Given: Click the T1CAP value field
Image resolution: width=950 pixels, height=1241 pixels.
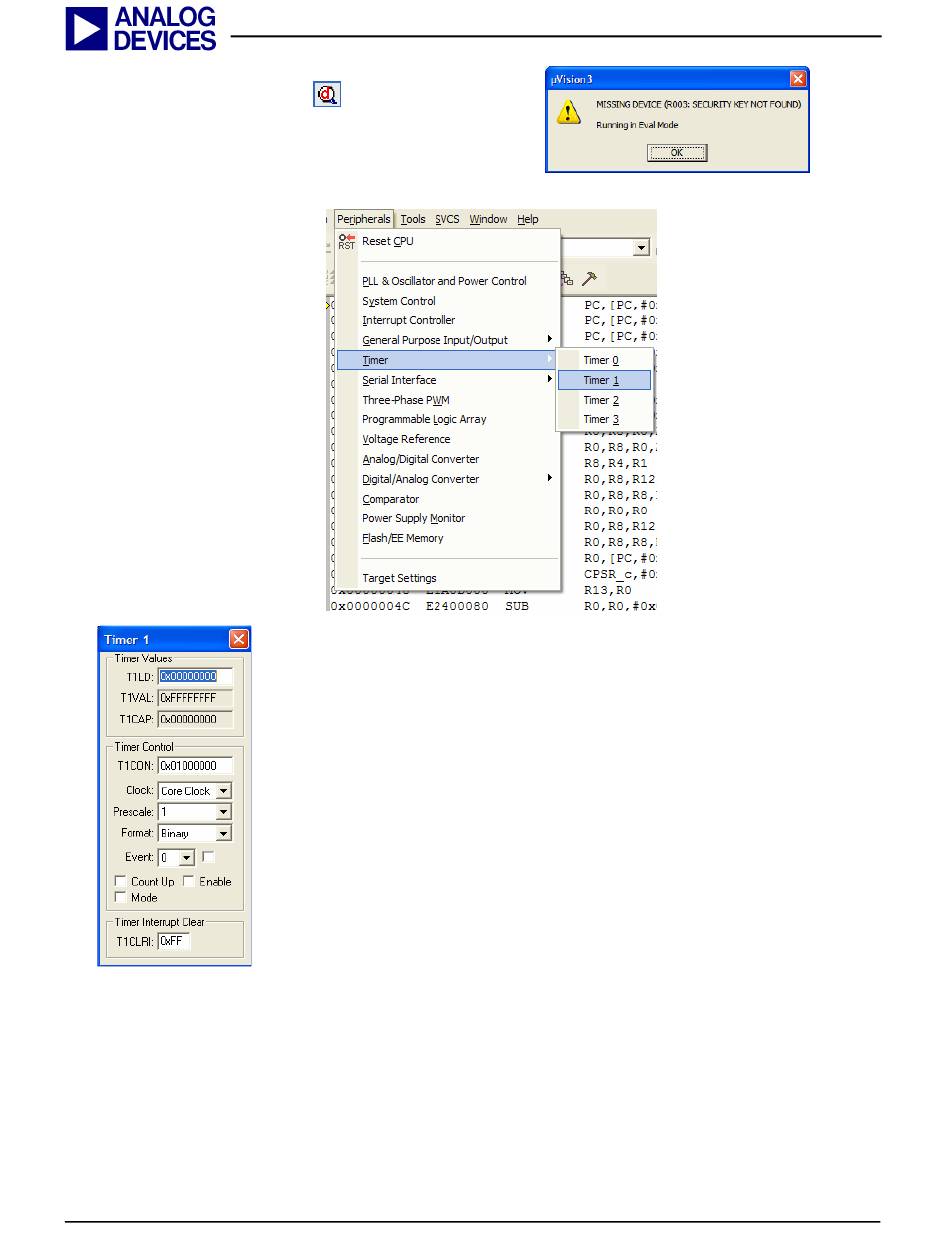Looking at the screenshot, I should coord(195,719).
